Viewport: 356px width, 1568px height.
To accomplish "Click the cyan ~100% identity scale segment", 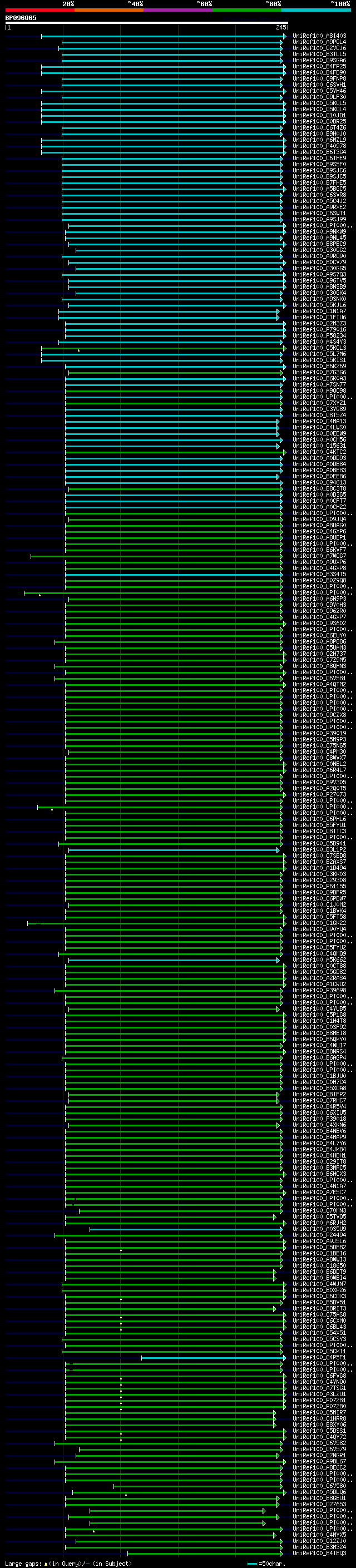I will click(316, 10).
